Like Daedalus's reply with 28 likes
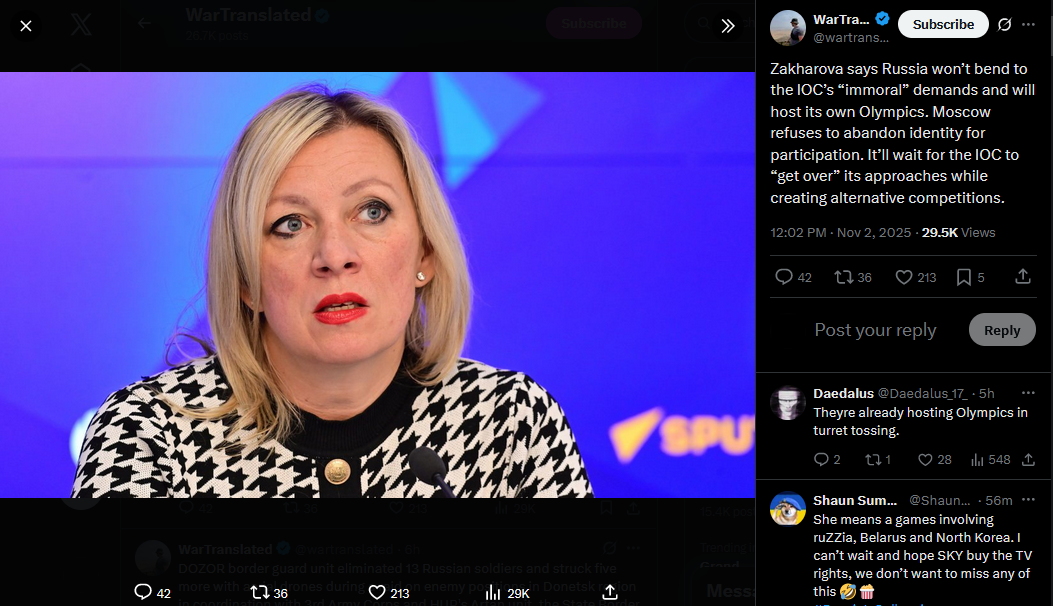 [x=935, y=460]
